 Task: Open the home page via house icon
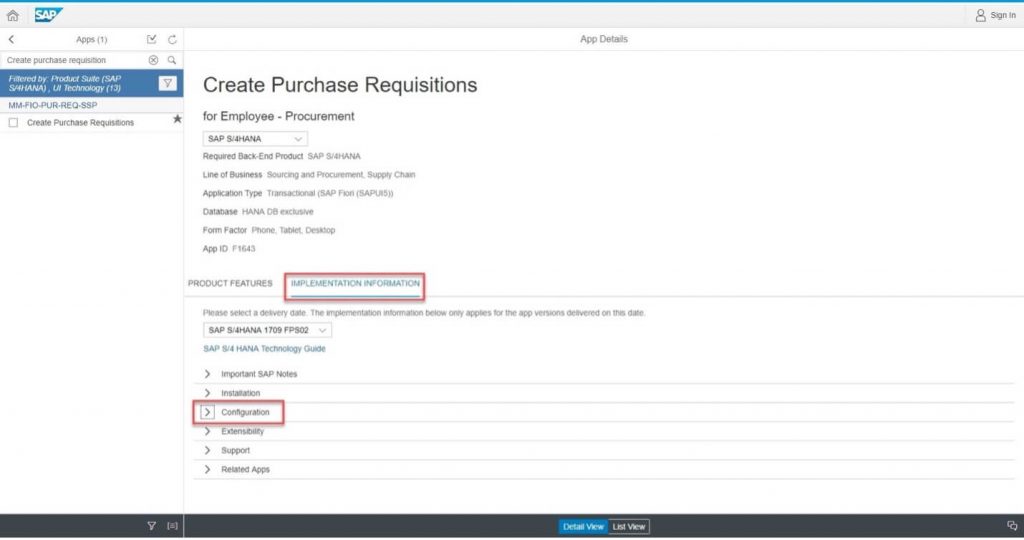point(12,15)
